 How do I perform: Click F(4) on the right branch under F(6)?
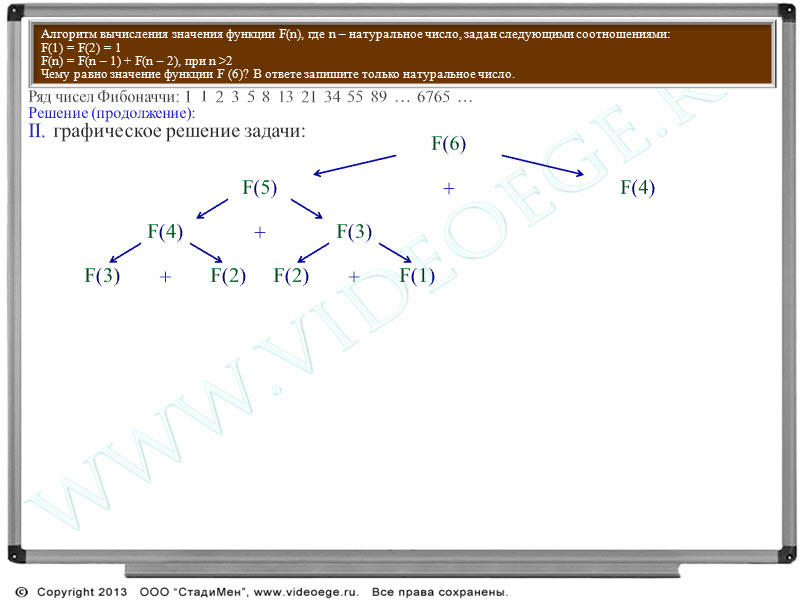(637, 187)
